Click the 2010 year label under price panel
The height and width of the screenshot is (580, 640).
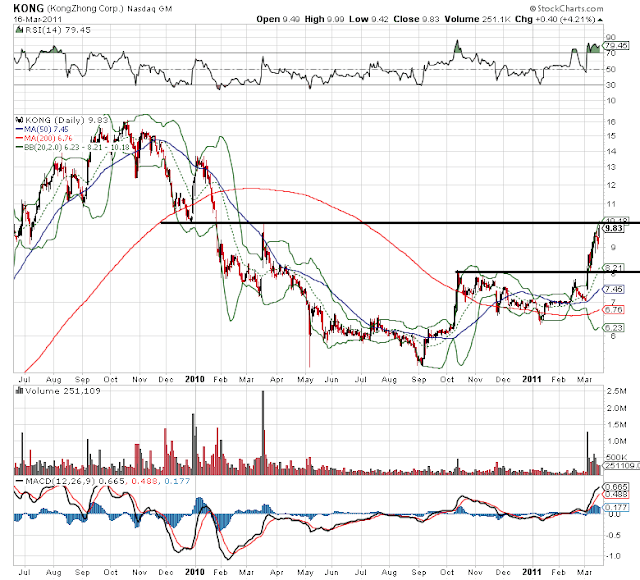(195, 379)
